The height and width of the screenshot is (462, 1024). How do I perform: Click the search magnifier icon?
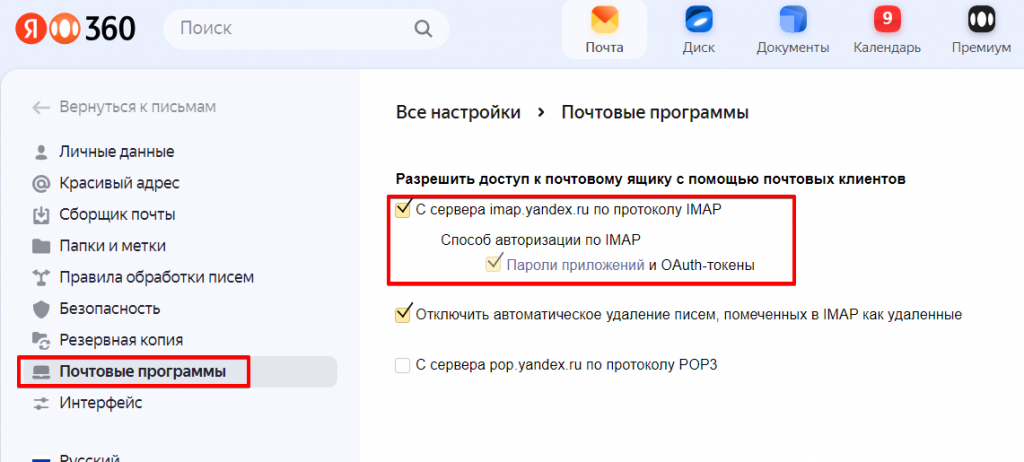pyautogui.click(x=423, y=29)
